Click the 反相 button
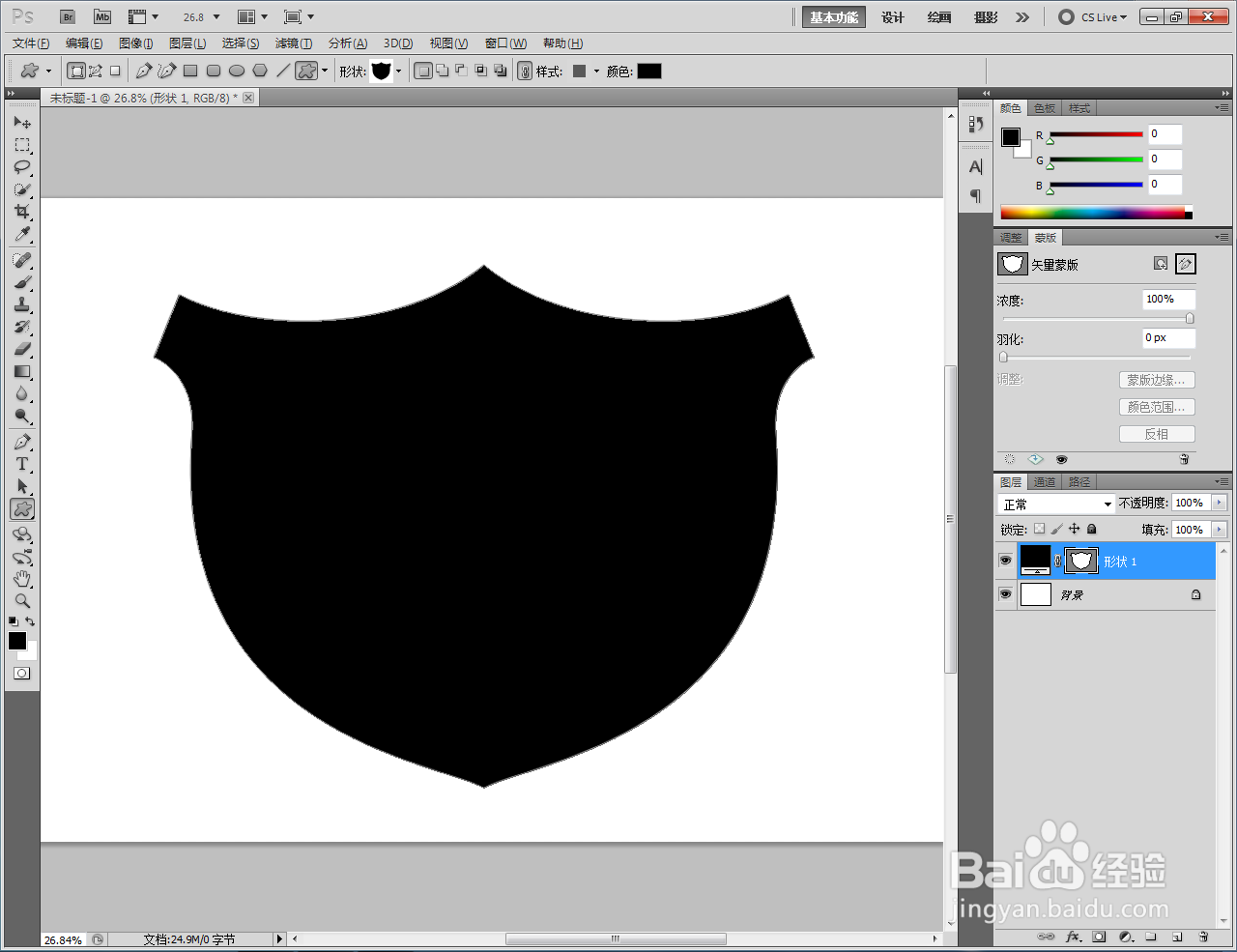This screenshot has height=952, width=1237. 1157,434
